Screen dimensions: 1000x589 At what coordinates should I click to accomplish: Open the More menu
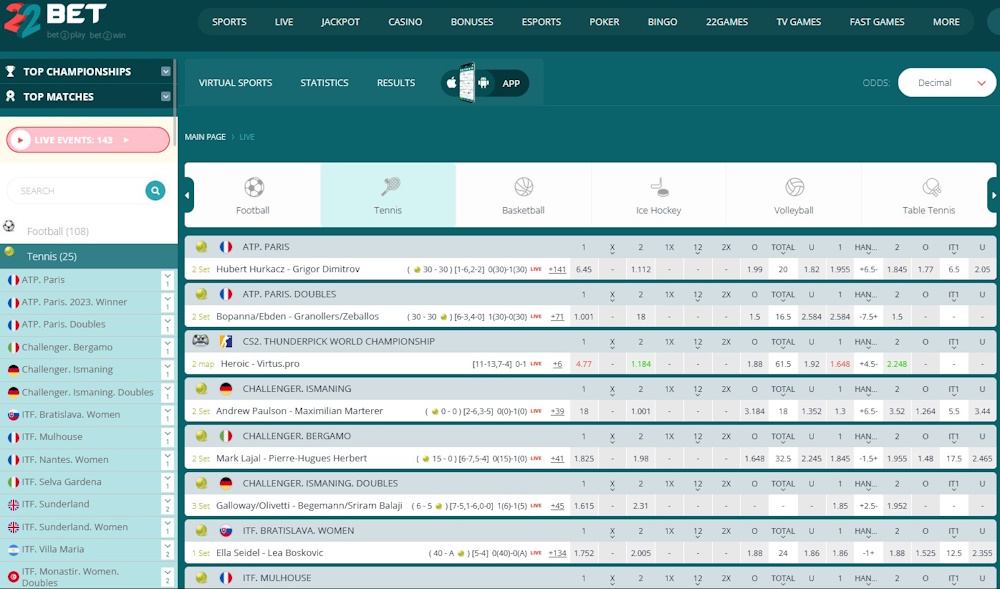946,22
